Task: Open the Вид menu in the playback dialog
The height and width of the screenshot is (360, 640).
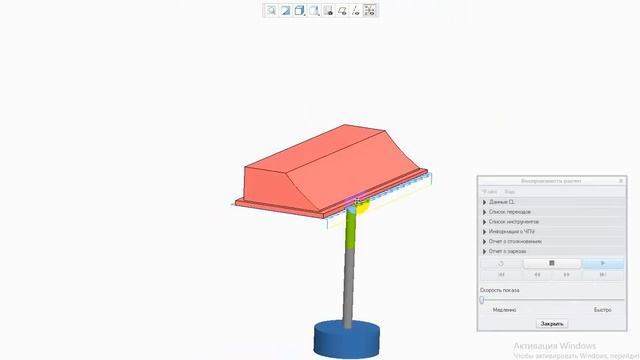Action: click(509, 191)
